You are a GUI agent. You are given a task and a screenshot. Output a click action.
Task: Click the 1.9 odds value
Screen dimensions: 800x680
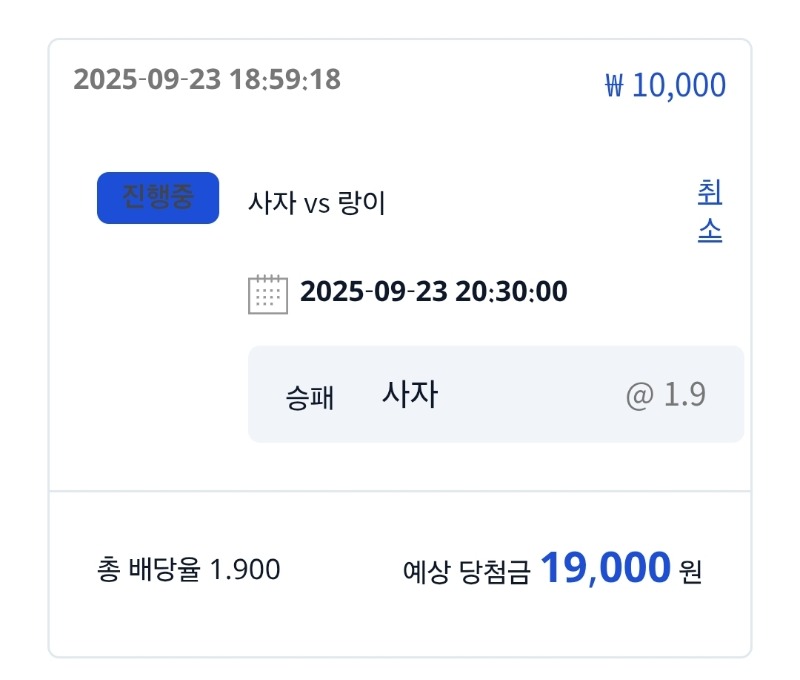(685, 394)
